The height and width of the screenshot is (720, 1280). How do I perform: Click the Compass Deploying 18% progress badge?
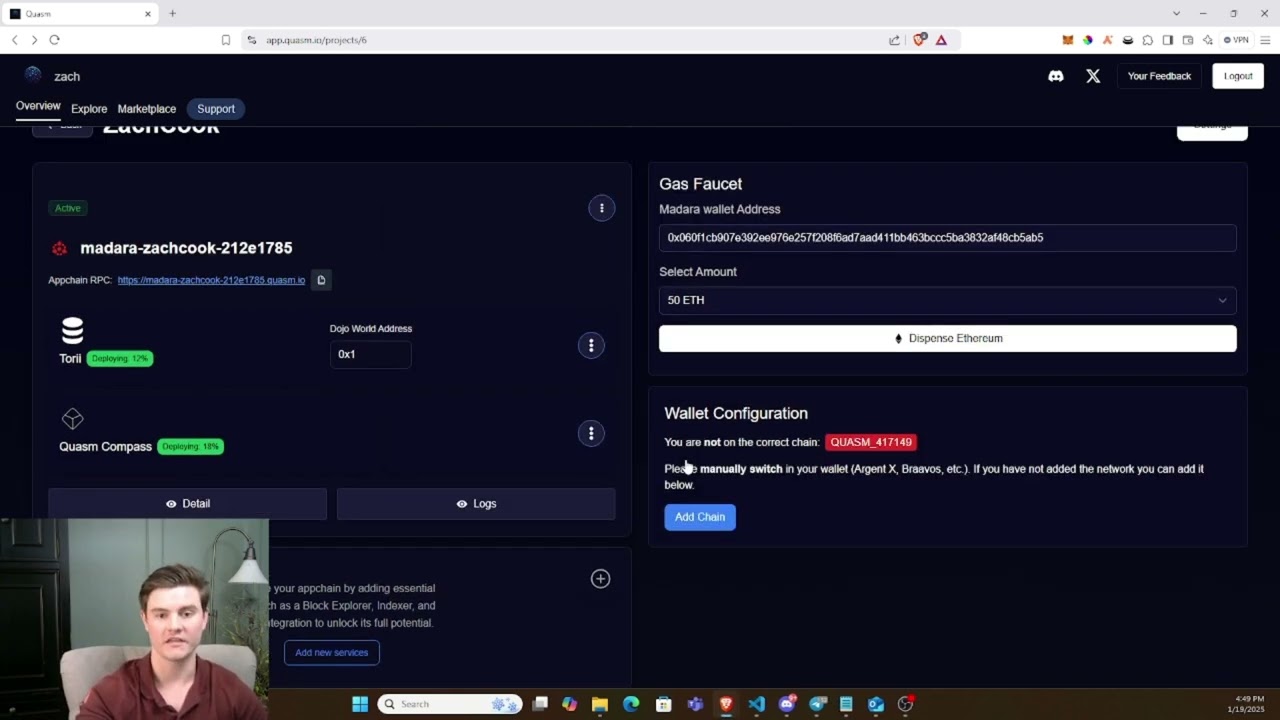190,446
